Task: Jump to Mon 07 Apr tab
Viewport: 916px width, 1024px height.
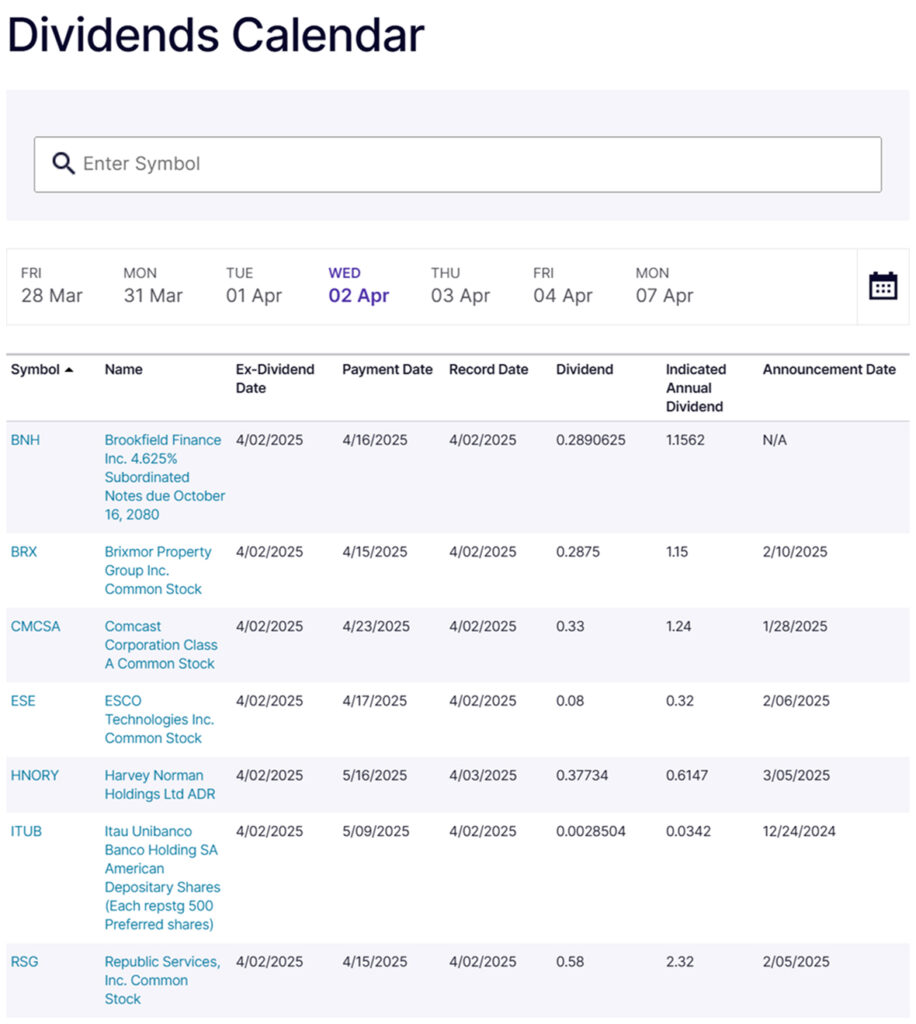Action: click(x=664, y=286)
